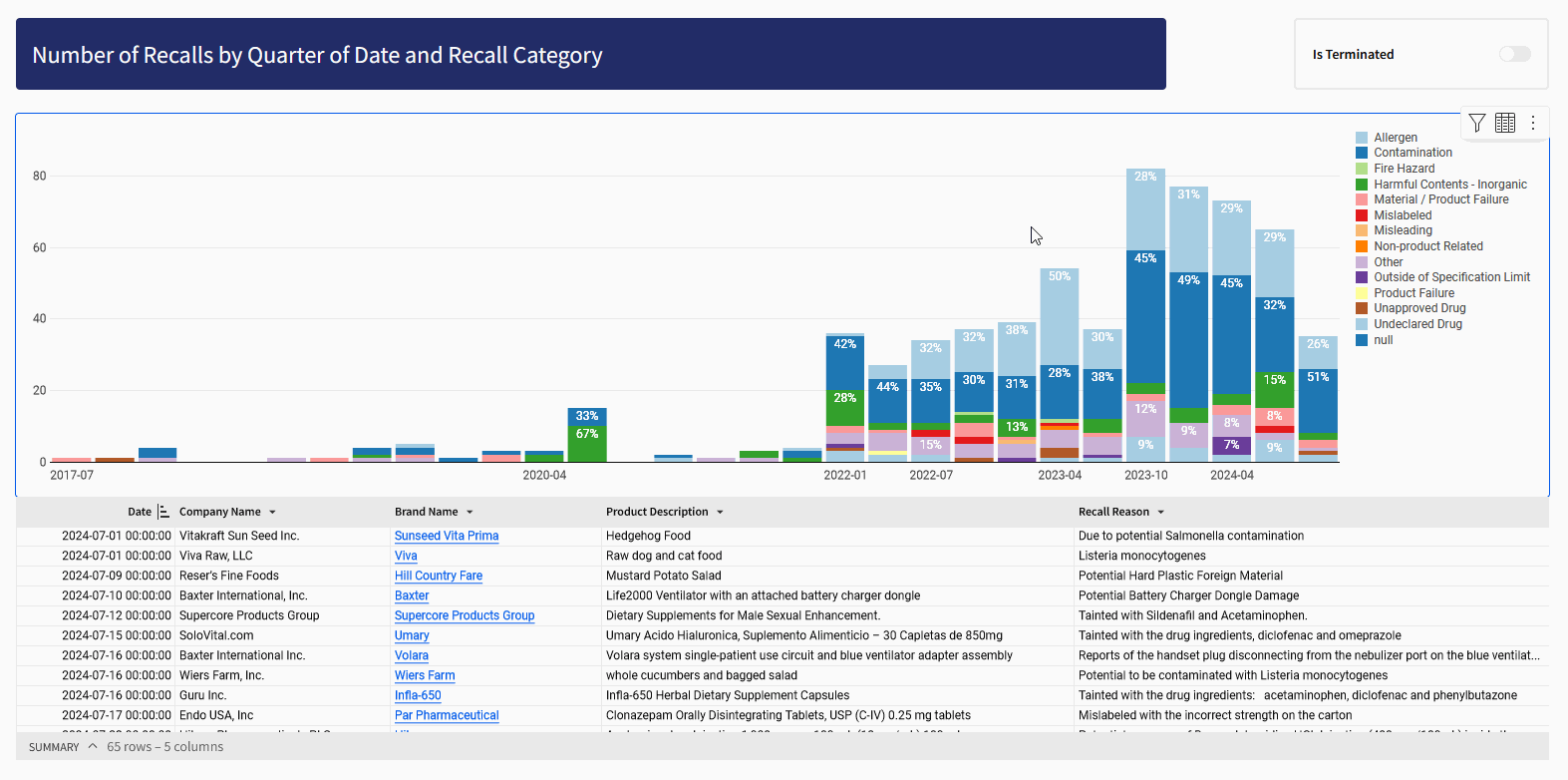Select the Mislabeled legend entry

(1402, 215)
